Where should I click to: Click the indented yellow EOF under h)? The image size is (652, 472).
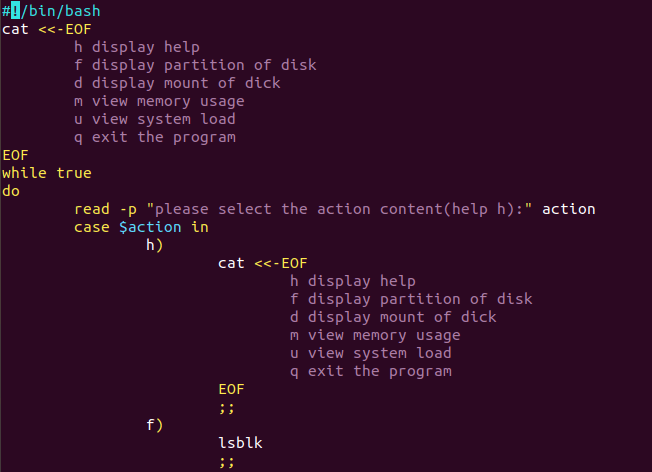(231, 389)
